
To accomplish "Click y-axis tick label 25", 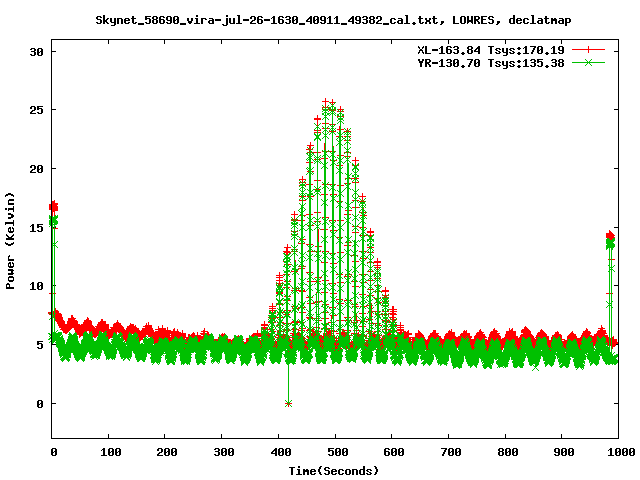I will [36, 110].
